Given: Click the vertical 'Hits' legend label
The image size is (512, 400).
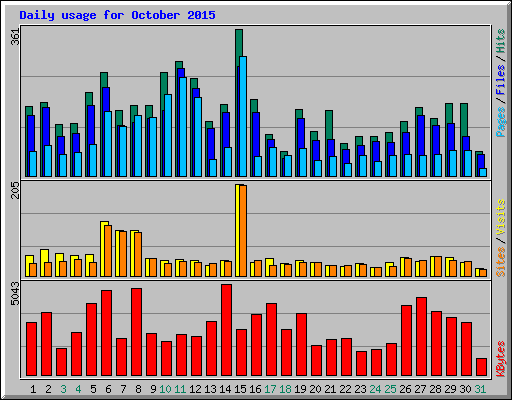Looking at the screenshot, I should tap(500, 41).
